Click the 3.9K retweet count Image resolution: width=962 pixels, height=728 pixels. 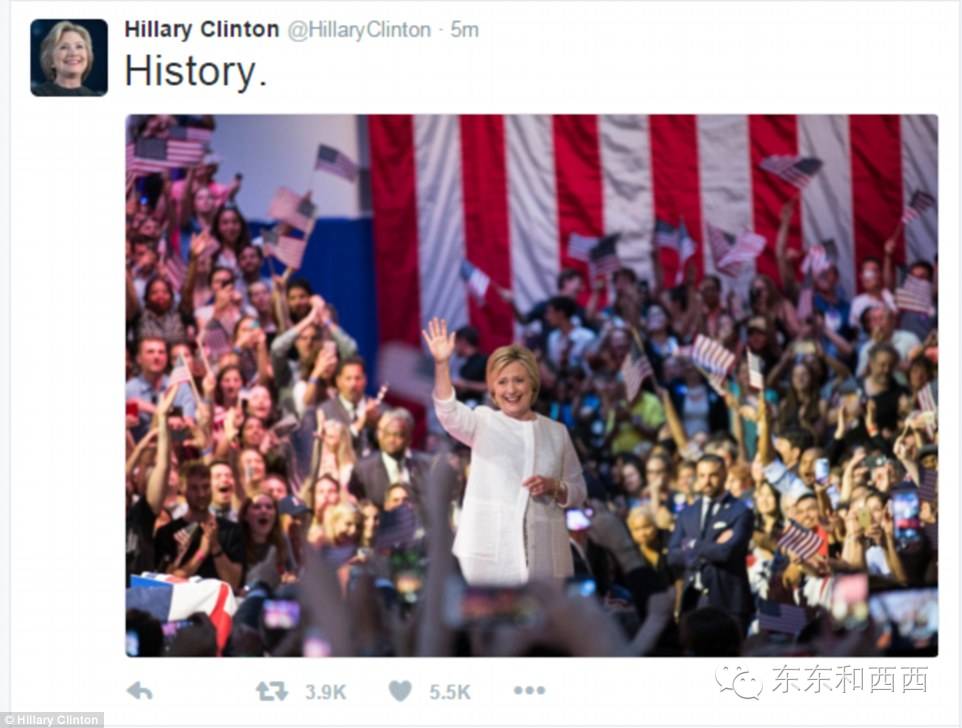point(326,692)
